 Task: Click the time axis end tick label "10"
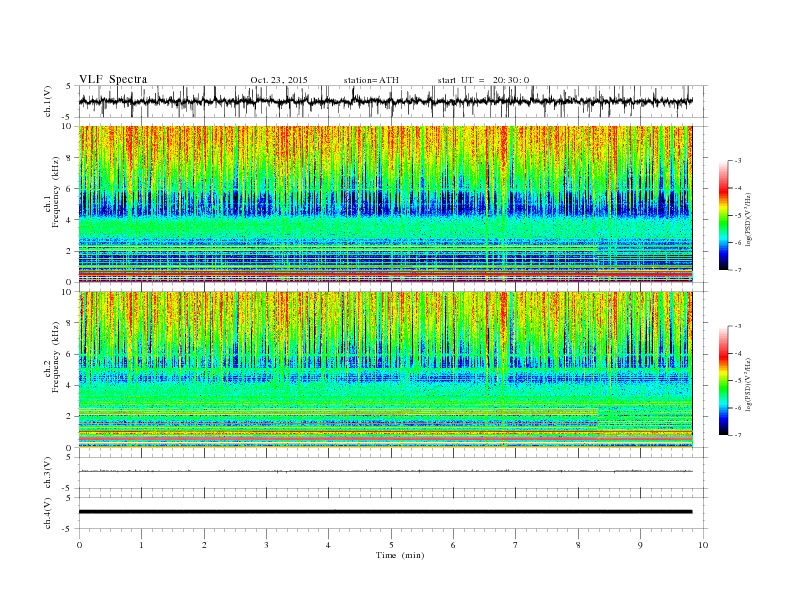click(703, 545)
